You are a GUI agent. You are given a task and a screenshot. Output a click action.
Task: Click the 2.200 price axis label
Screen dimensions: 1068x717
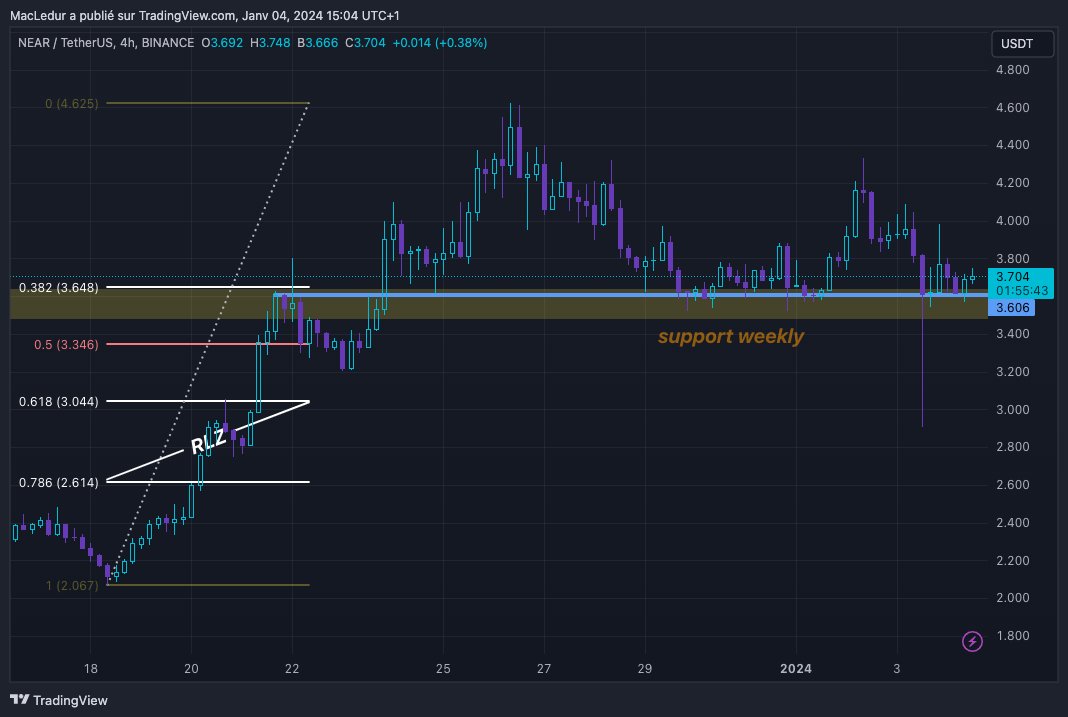click(x=1012, y=560)
